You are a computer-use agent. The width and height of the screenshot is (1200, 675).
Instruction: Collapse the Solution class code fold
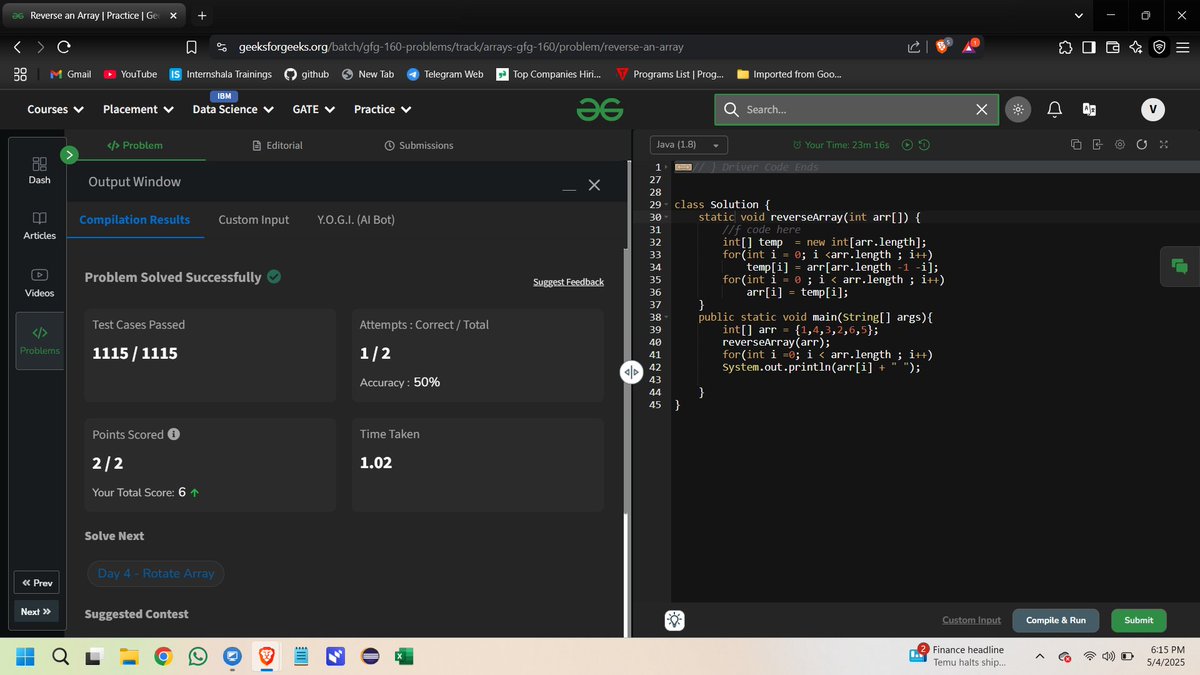coord(664,204)
